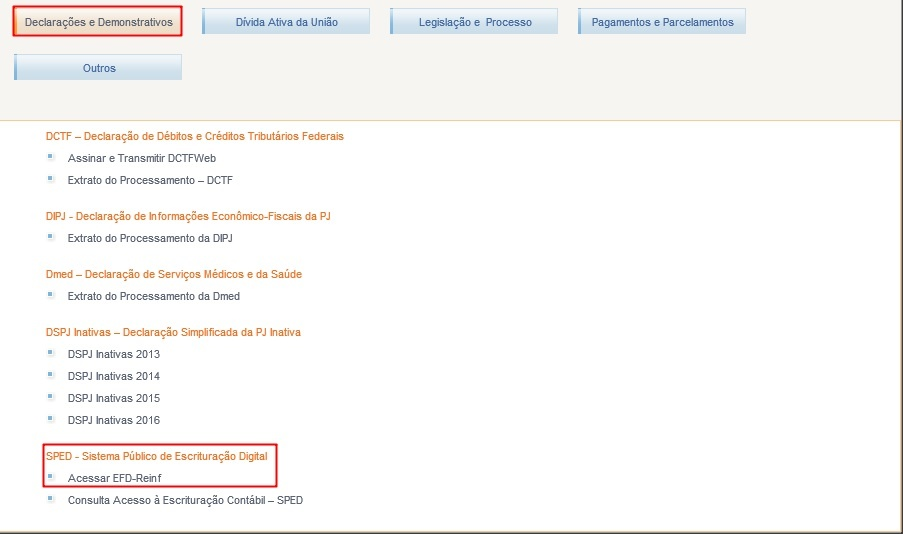The height and width of the screenshot is (534, 903).
Task: Select DSPJ Inativas 2013 link
Action: (113, 354)
